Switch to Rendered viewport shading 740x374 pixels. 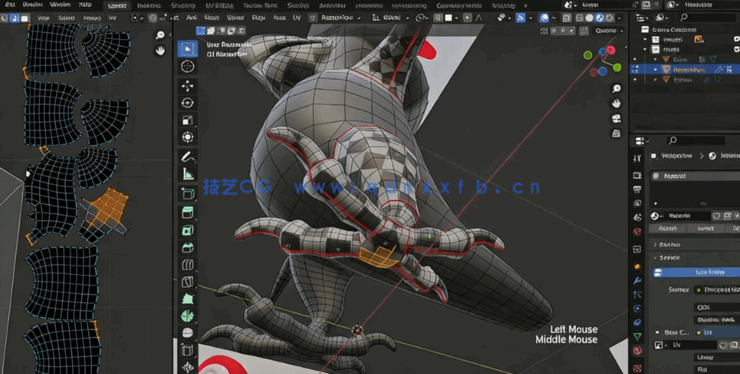(610, 18)
